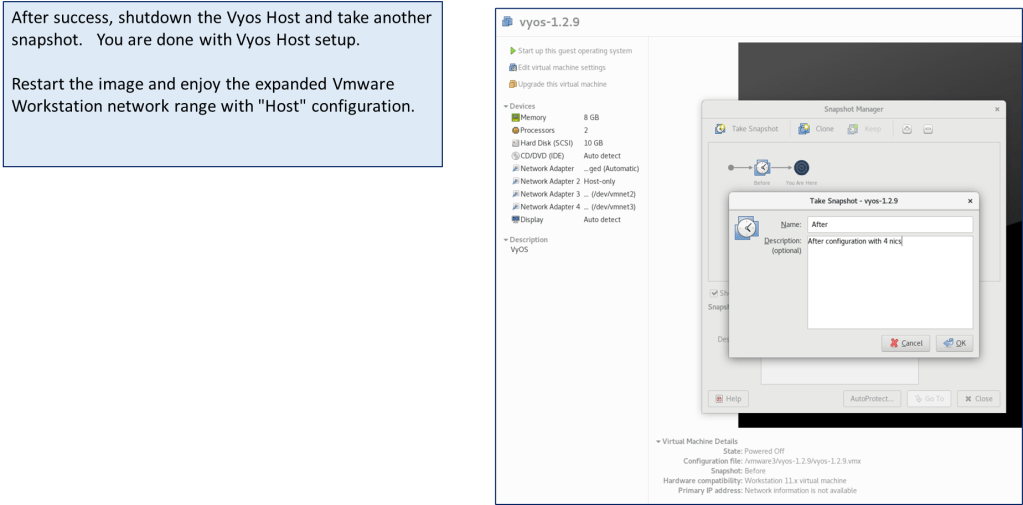1023x505 pixels.
Task: Collapse the Devices section
Action: 506,106
